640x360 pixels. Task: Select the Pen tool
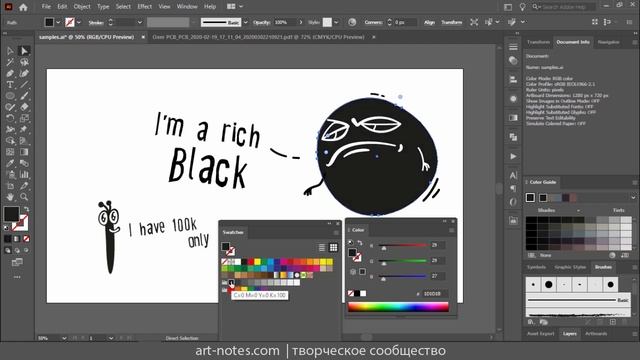(x=10, y=74)
